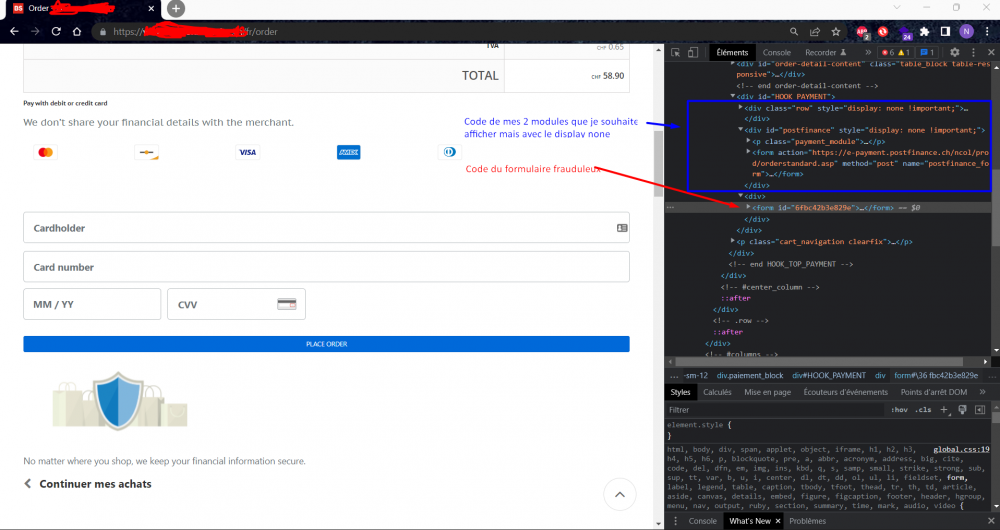Viewport: 1000px width, 530px height.
Task: Open DevTools settings gear
Action: click(955, 52)
